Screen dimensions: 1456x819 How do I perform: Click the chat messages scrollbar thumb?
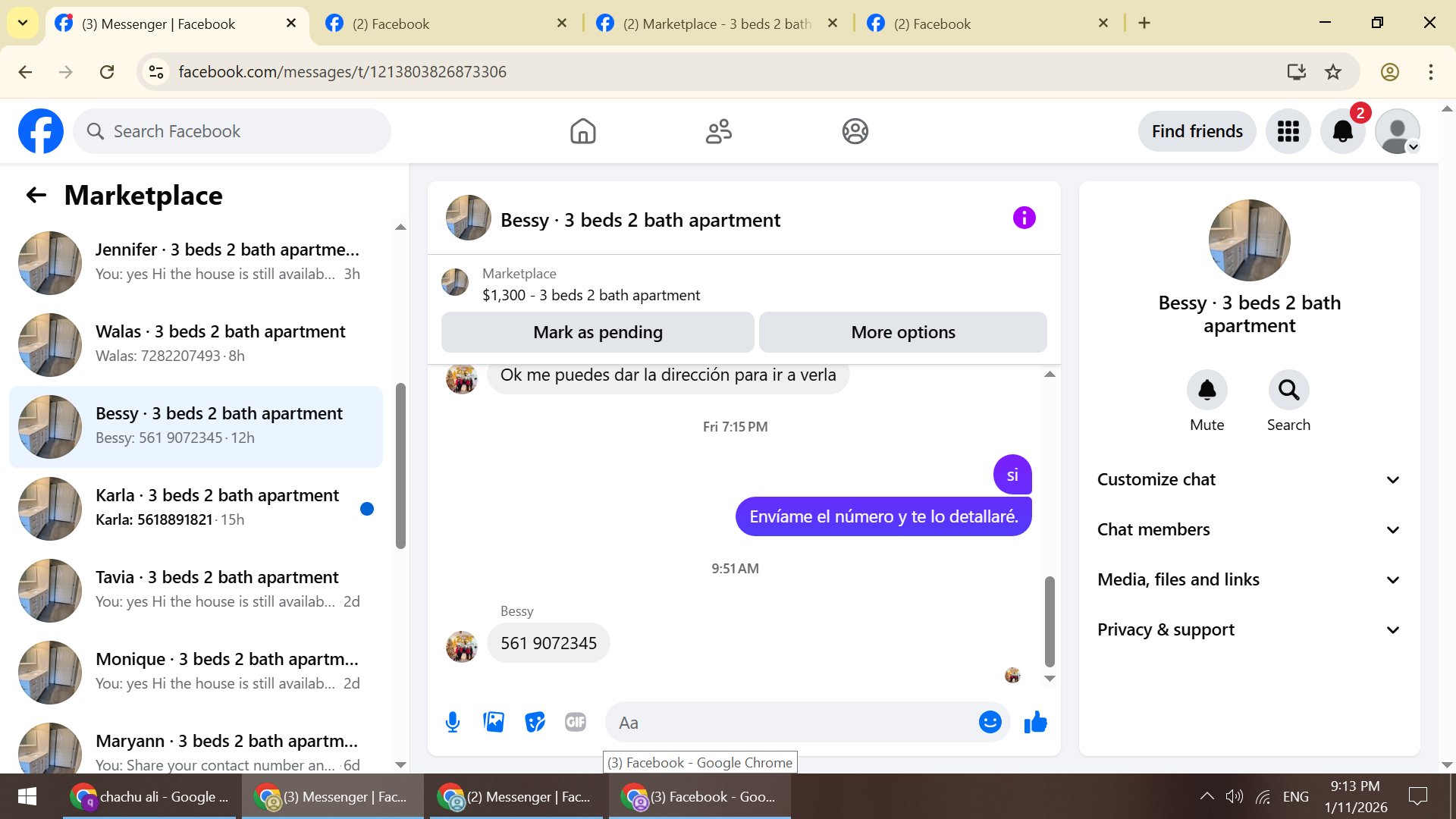click(x=1050, y=621)
